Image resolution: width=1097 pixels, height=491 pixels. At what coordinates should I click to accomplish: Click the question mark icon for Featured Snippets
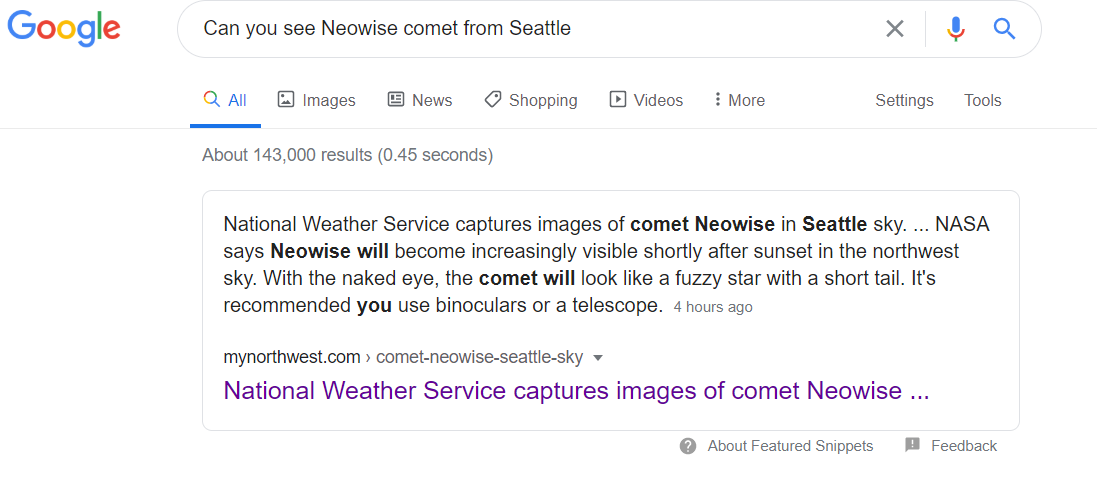pyautogui.click(x=688, y=446)
